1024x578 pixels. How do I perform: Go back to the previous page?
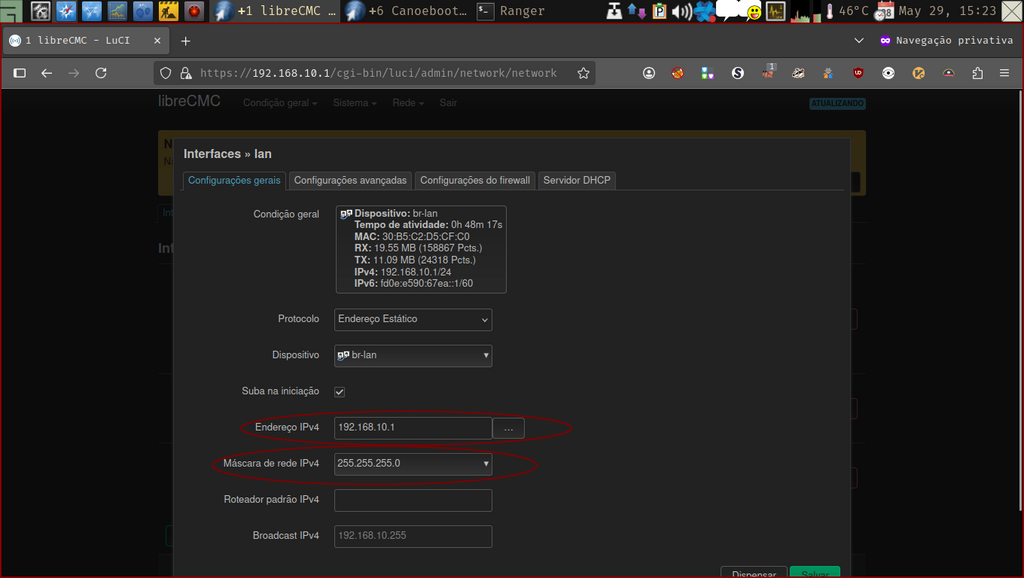tap(46, 73)
